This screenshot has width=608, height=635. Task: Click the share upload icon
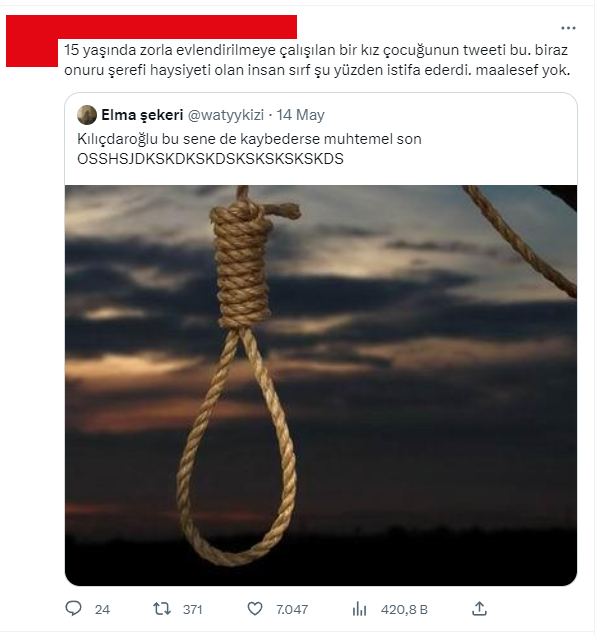pyautogui.click(x=479, y=608)
